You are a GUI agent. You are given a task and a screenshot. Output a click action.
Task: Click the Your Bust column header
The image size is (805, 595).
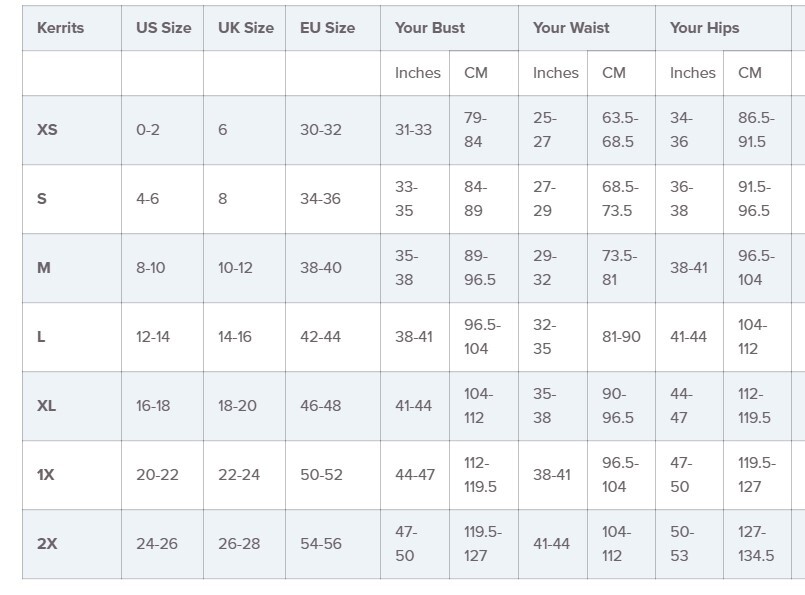[449, 28]
